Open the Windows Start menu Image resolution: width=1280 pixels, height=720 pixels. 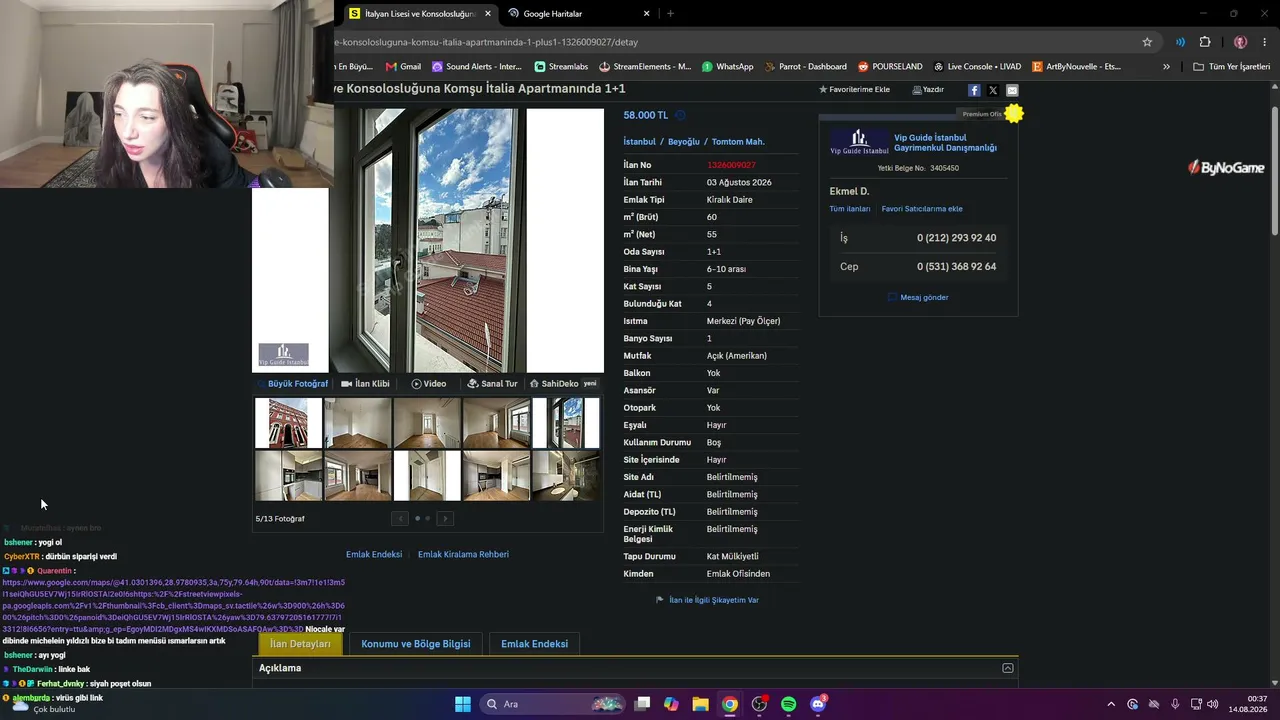tap(463, 704)
